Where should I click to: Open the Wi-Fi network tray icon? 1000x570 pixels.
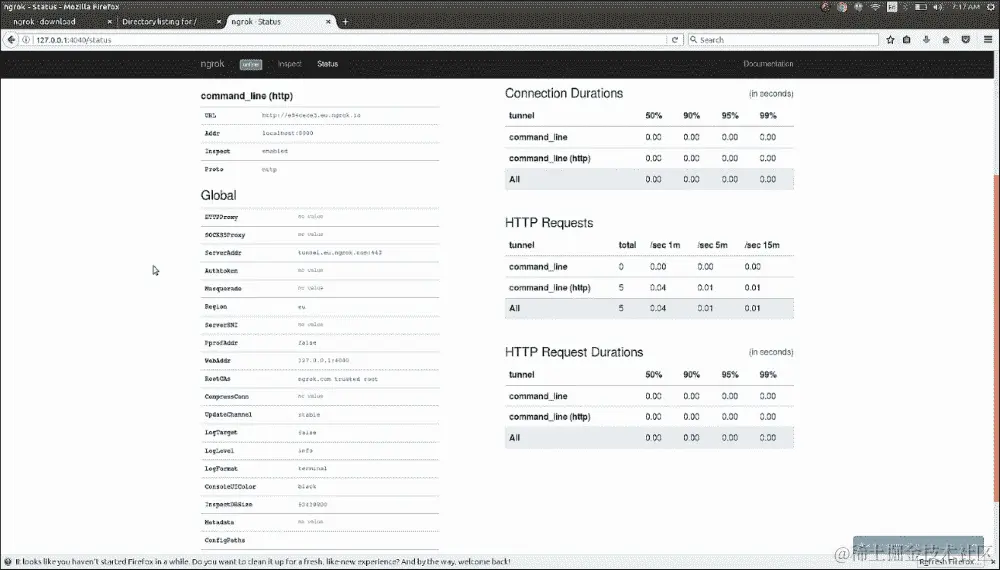click(x=875, y=7)
